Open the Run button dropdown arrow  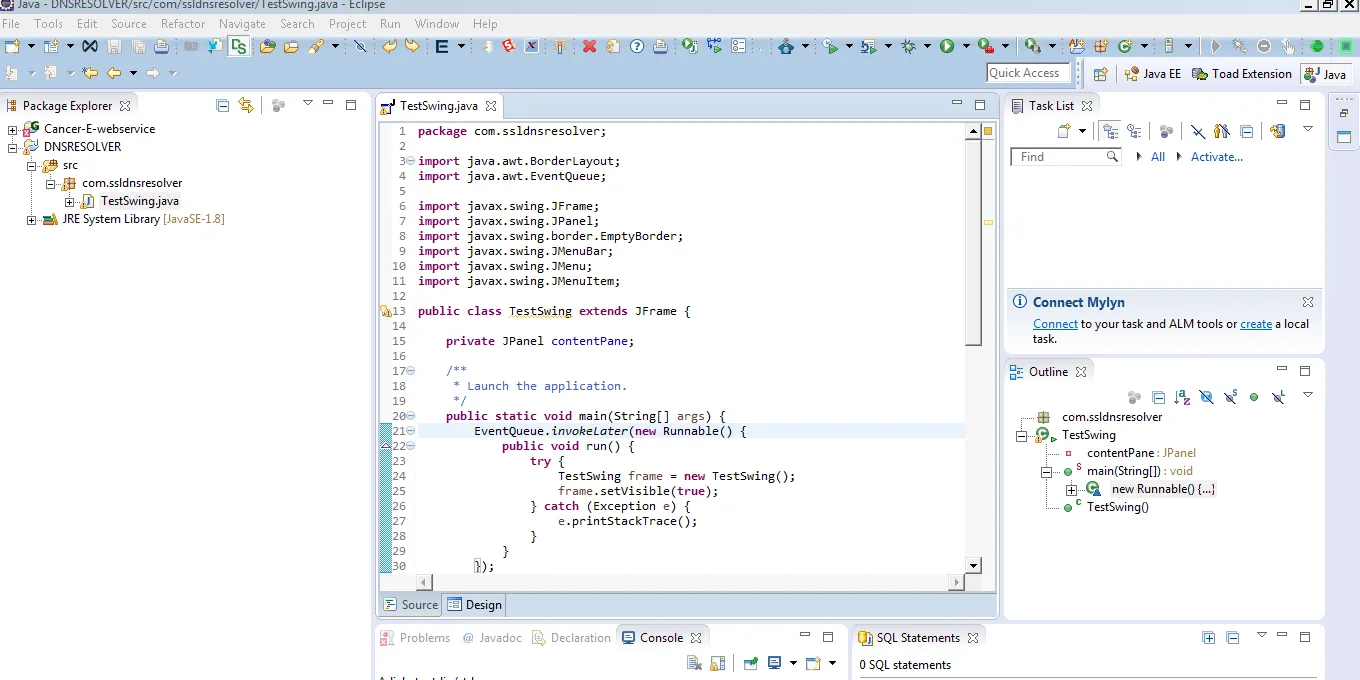point(965,46)
